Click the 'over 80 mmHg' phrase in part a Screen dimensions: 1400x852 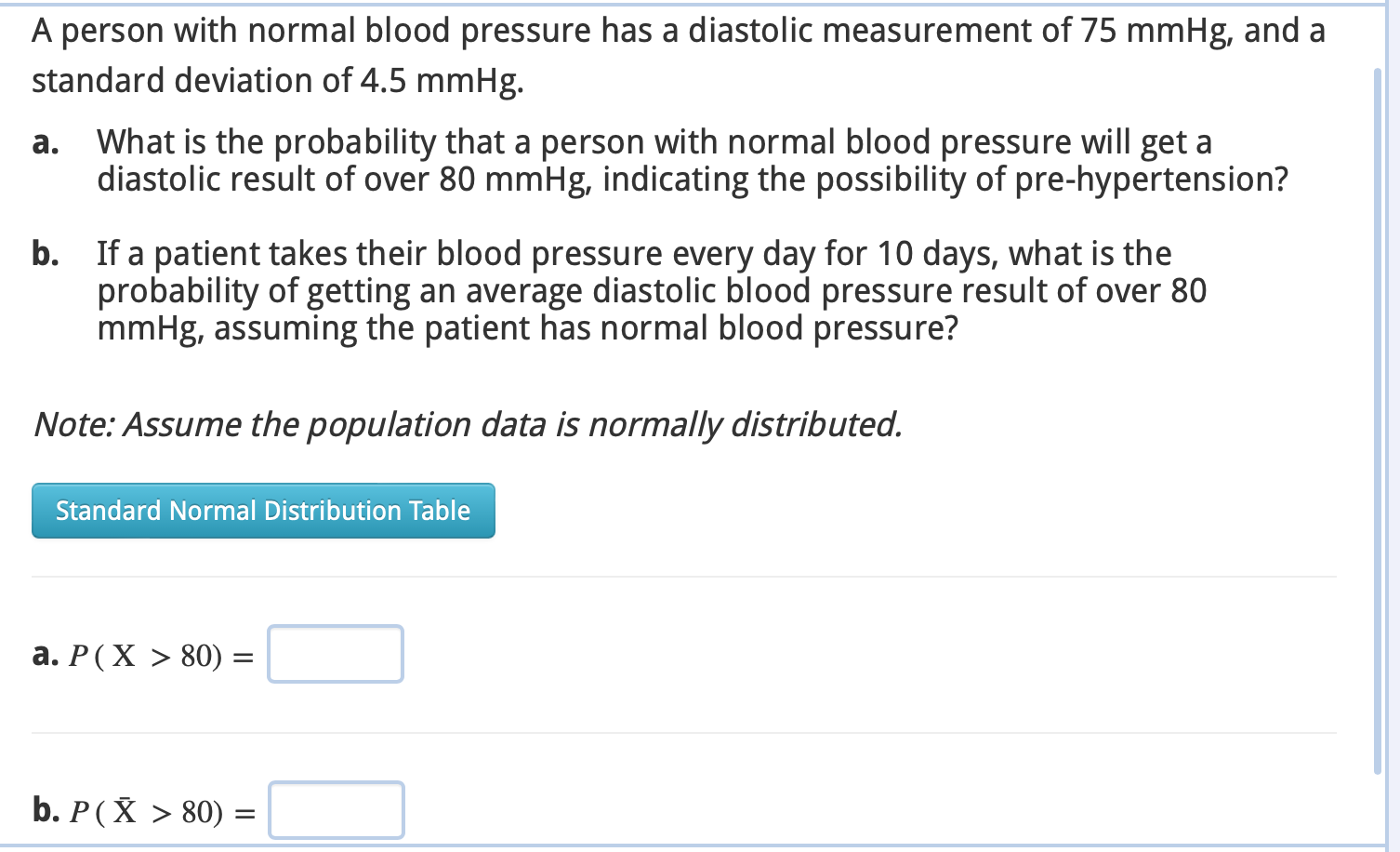click(x=476, y=180)
